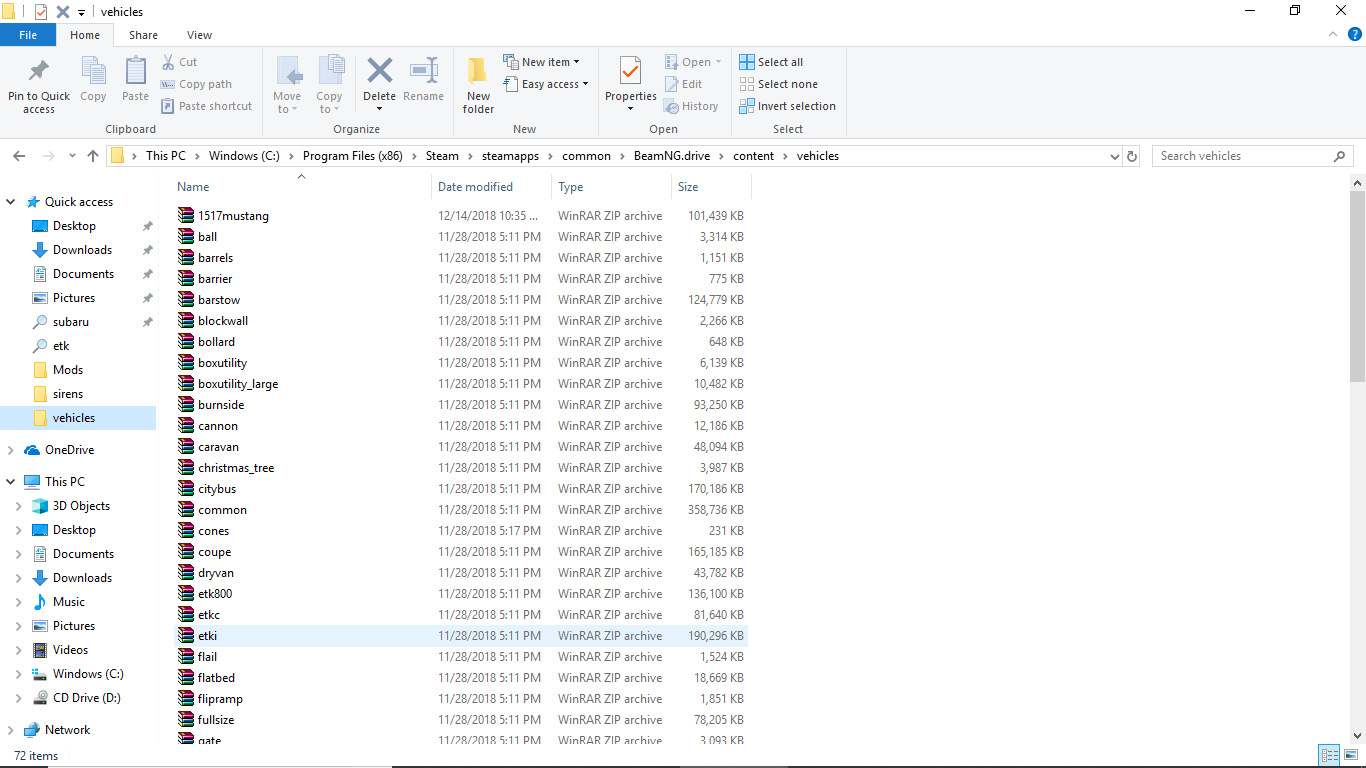Click the Copy to icon
The width and height of the screenshot is (1366, 768).
tap(330, 72)
